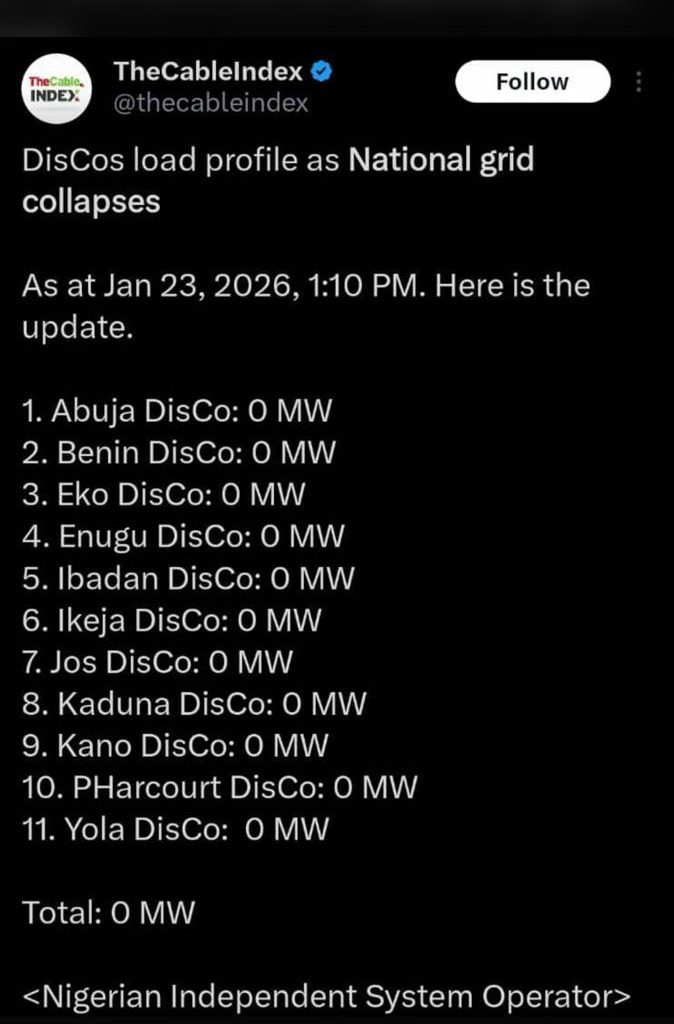Open TheCableIndex display name link
Screen dimensions: 674x1024
(x=207, y=70)
